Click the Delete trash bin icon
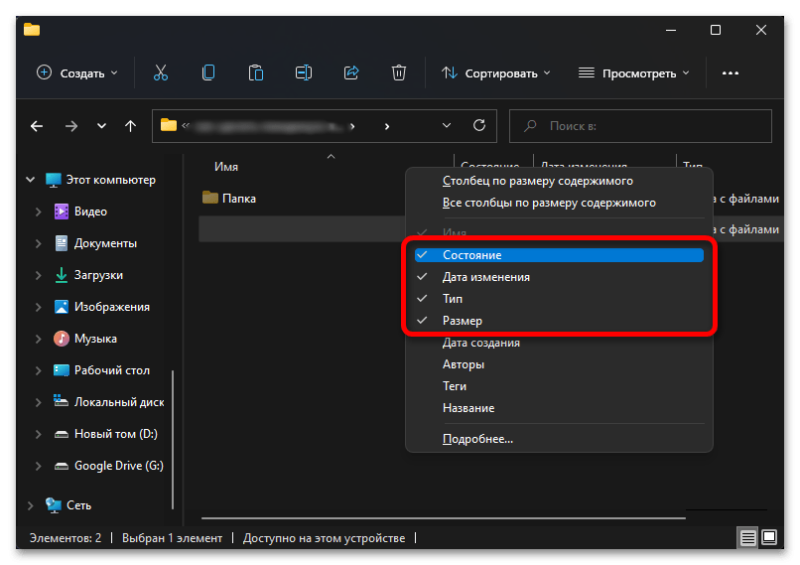 (399, 73)
